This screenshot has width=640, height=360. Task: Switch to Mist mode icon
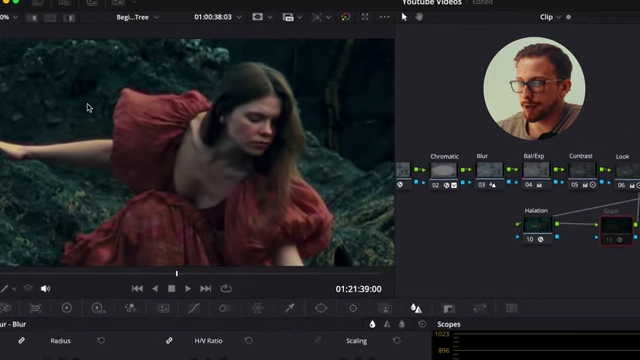(402, 324)
